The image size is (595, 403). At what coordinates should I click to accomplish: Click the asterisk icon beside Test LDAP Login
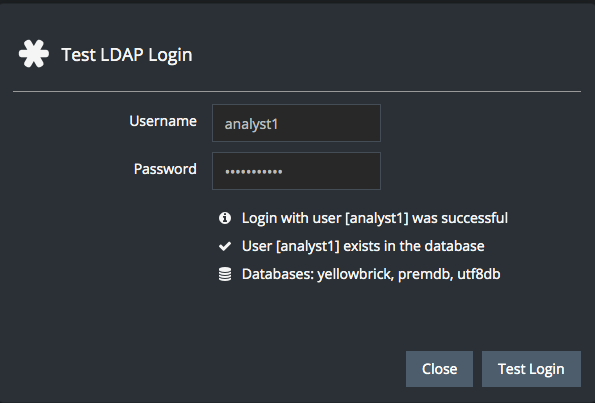point(34,54)
